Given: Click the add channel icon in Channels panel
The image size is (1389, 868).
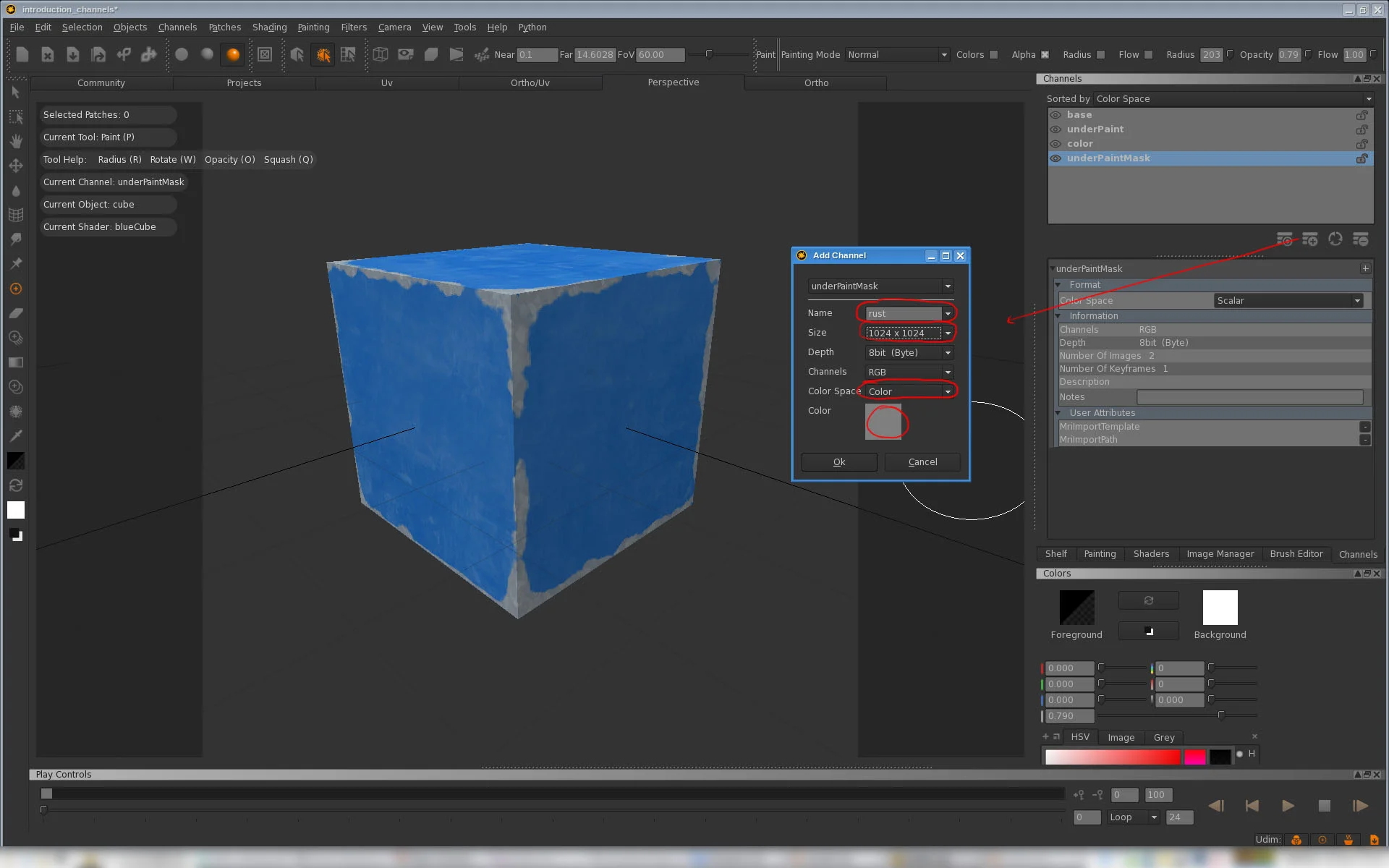Looking at the screenshot, I should point(1310,239).
